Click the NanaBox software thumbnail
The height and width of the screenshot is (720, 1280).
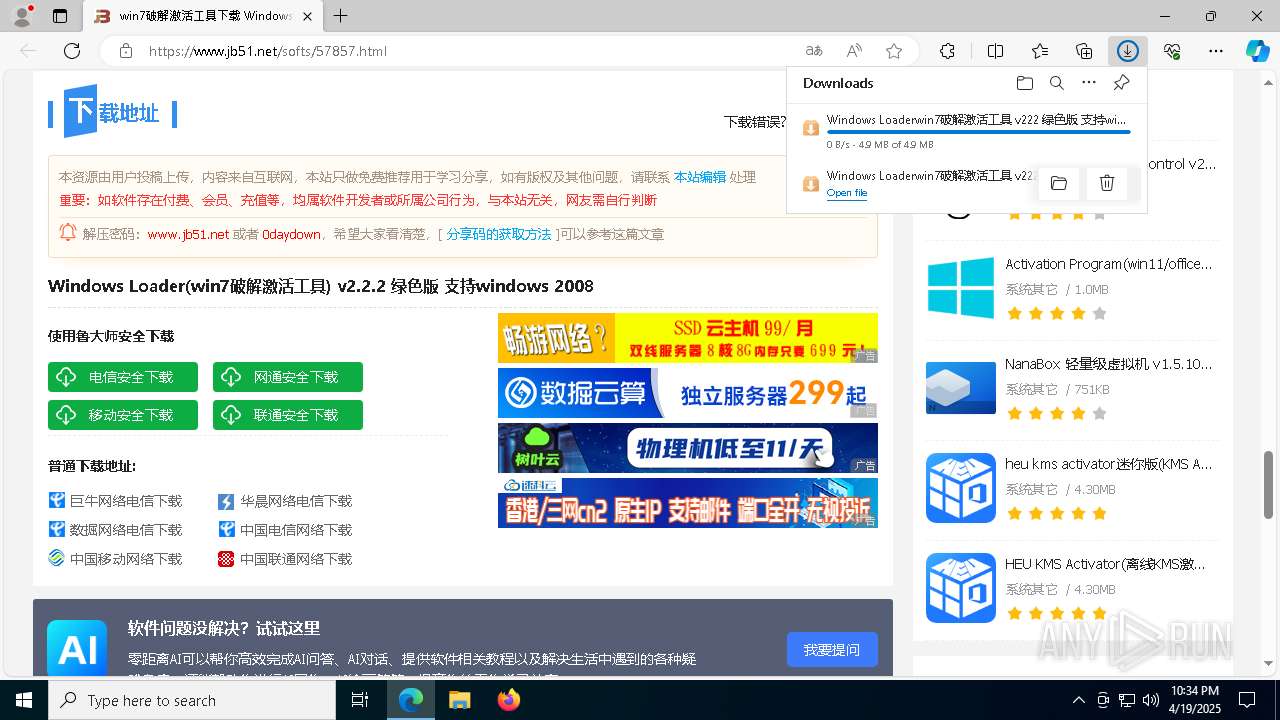click(x=961, y=388)
